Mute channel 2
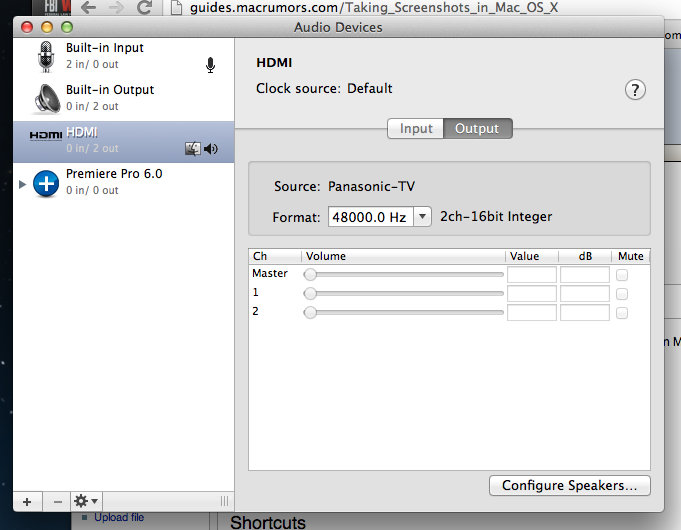 622,313
